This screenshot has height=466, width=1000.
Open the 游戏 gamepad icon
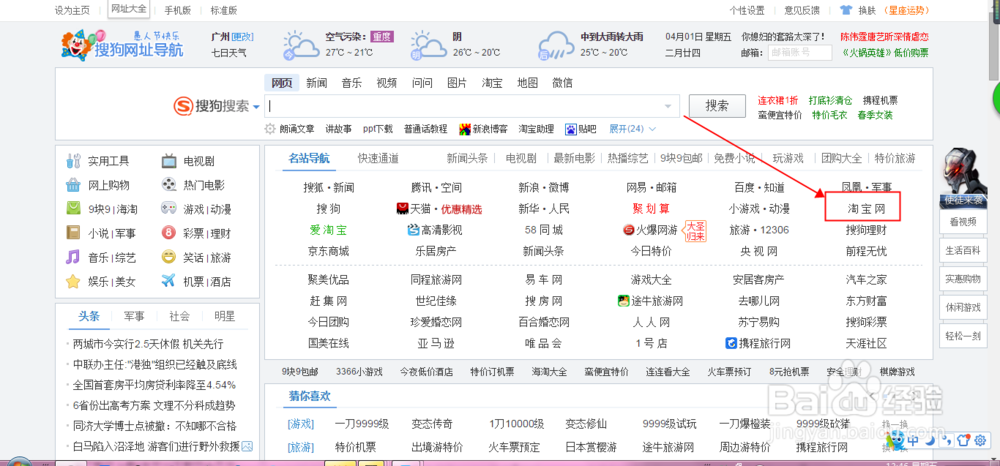pyautogui.click(x=169, y=209)
